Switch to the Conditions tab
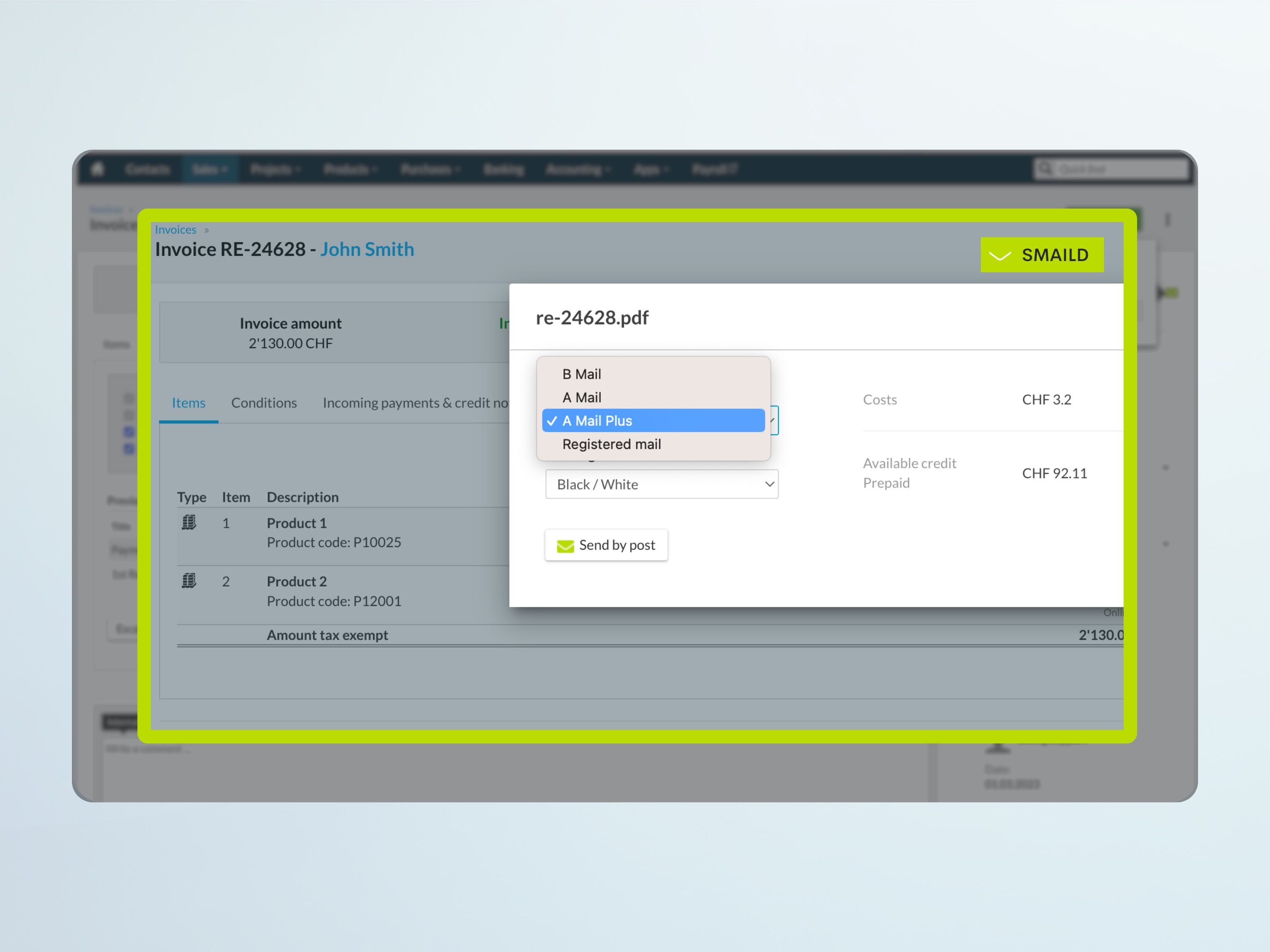 pos(264,403)
